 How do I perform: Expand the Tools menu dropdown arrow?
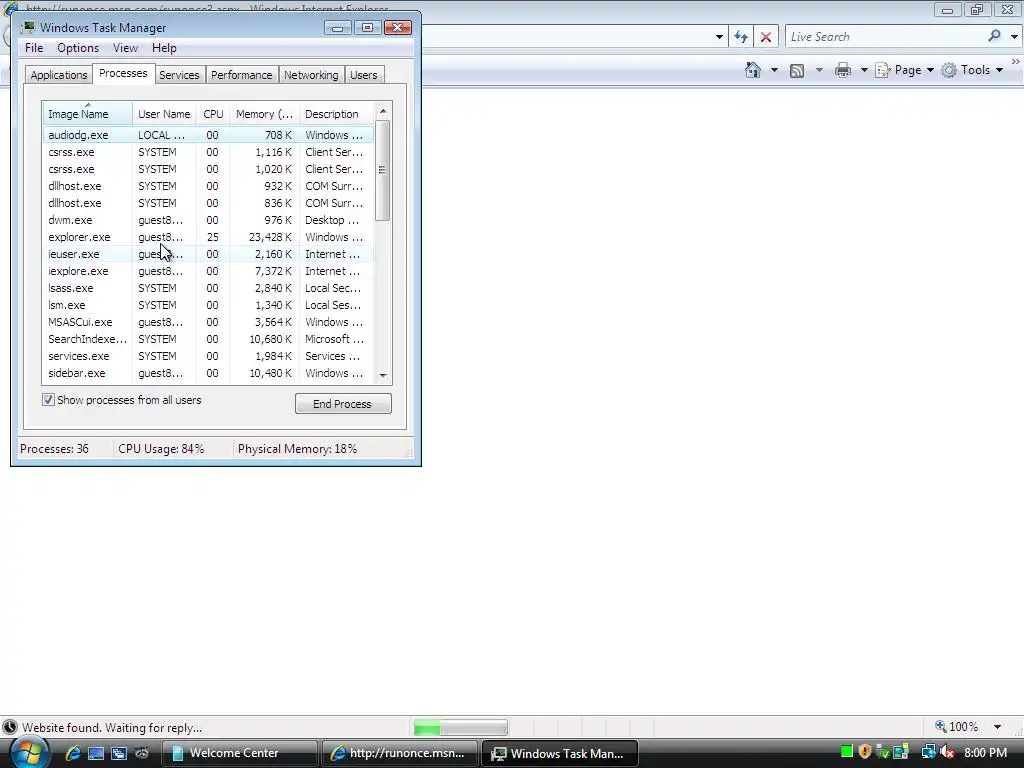(x=999, y=70)
